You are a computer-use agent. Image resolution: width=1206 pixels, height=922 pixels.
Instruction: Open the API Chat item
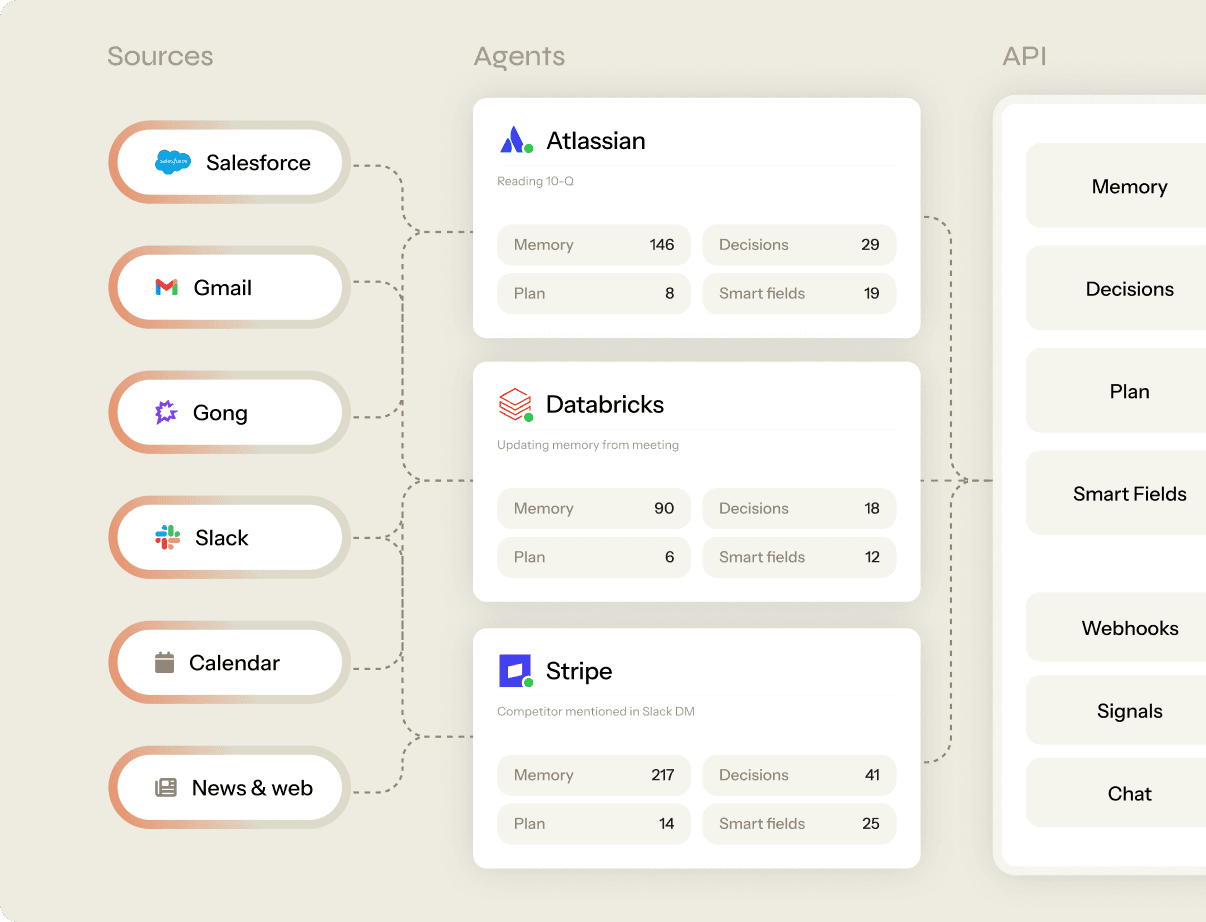(x=1116, y=793)
